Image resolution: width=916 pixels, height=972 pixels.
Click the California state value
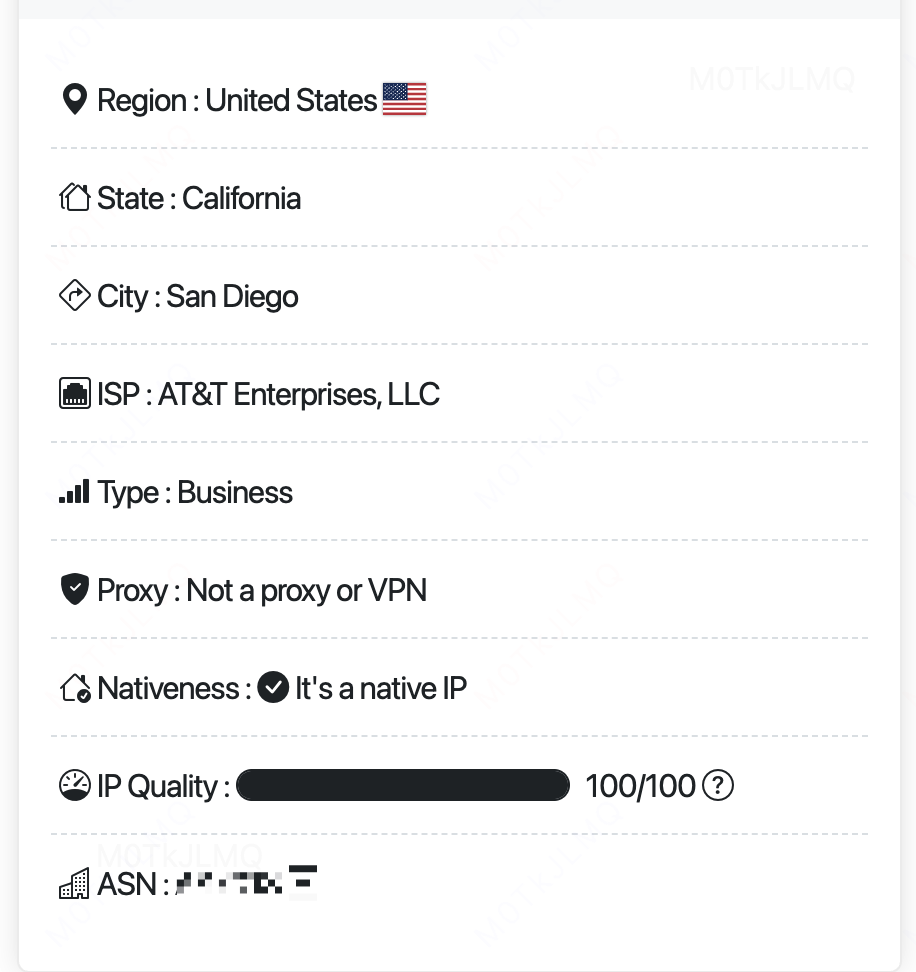(x=242, y=198)
